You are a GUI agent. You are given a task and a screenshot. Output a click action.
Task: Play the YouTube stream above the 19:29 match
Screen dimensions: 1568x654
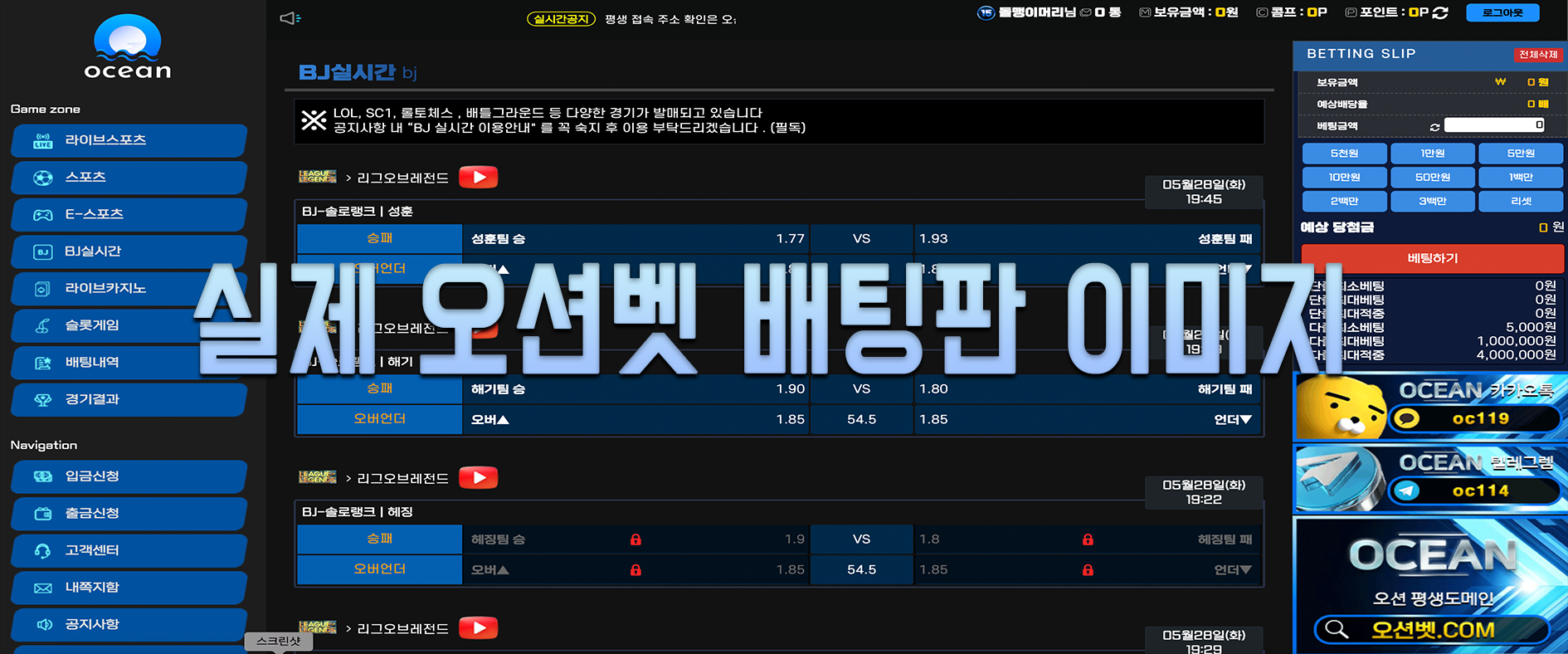[479, 627]
